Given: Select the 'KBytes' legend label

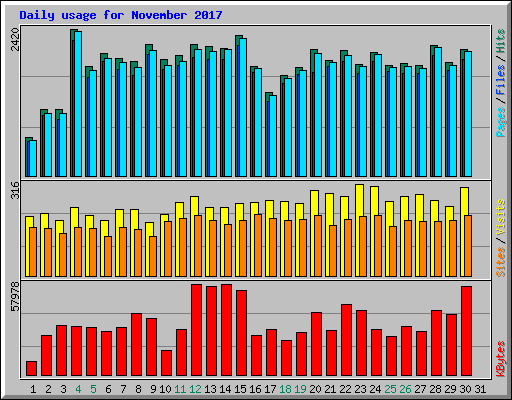Looking at the screenshot, I should [x=501, y=359].
